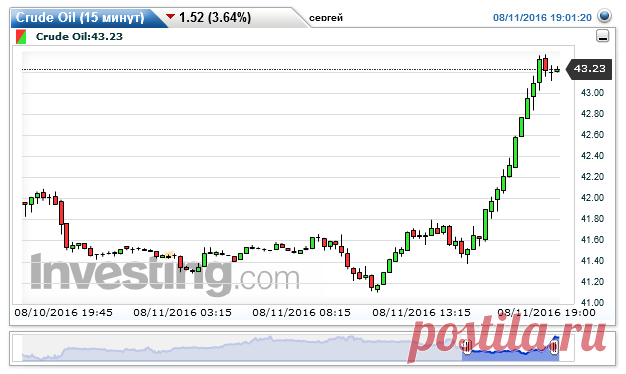Click the red-green Crude Oil legend icon
The height and width of the screenshot is (374, 626).
tap(21, 37)
